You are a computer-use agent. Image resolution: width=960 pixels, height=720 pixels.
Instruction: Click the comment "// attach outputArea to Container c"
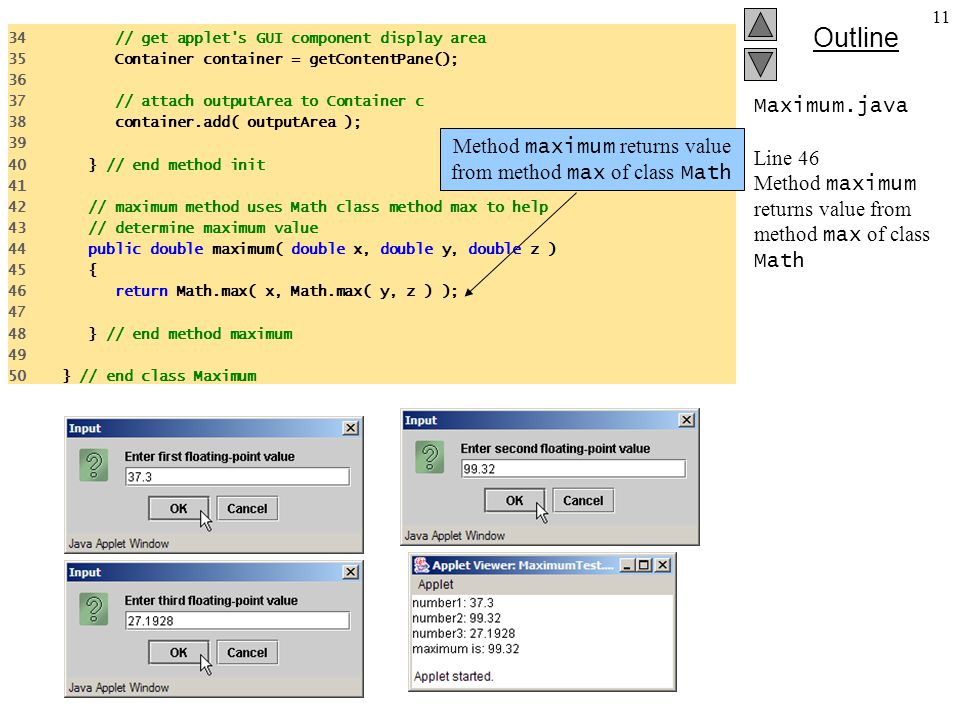(269, 101)
